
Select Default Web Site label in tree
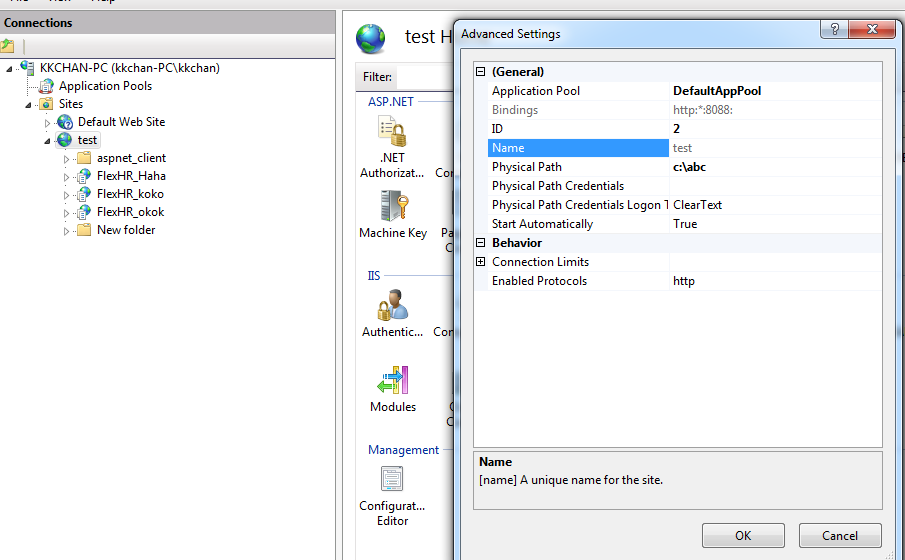coord(121,122)
